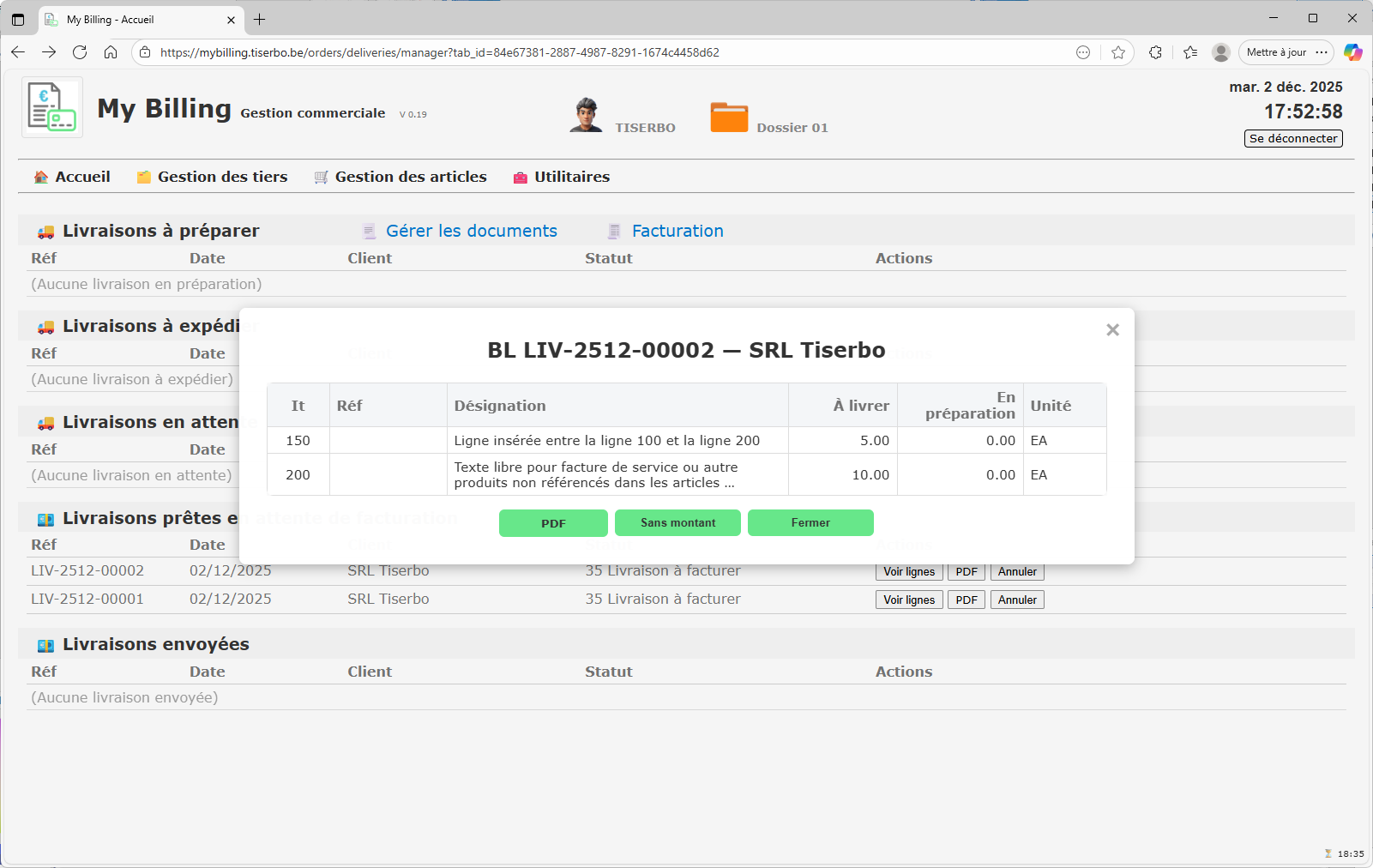Image resolution: width=1373 pixels, height=868 pixels.
Task: Go to browser home page icon
Action: click(x=111, y=52)
